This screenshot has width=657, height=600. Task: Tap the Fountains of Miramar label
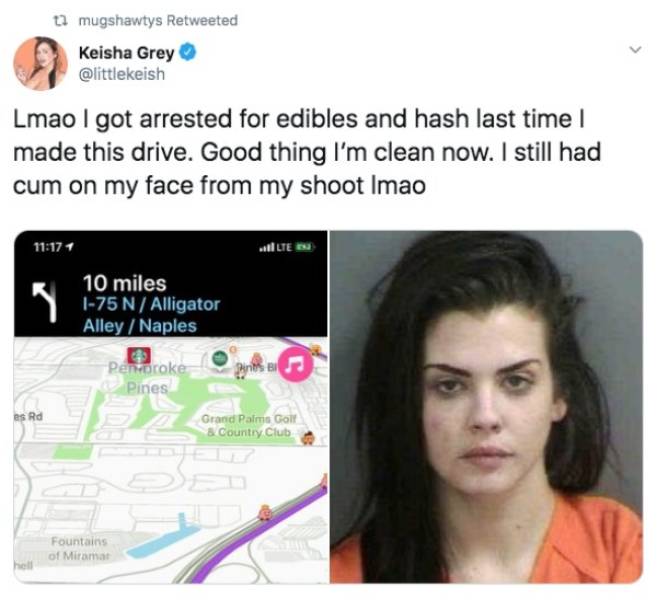(79, 548)
